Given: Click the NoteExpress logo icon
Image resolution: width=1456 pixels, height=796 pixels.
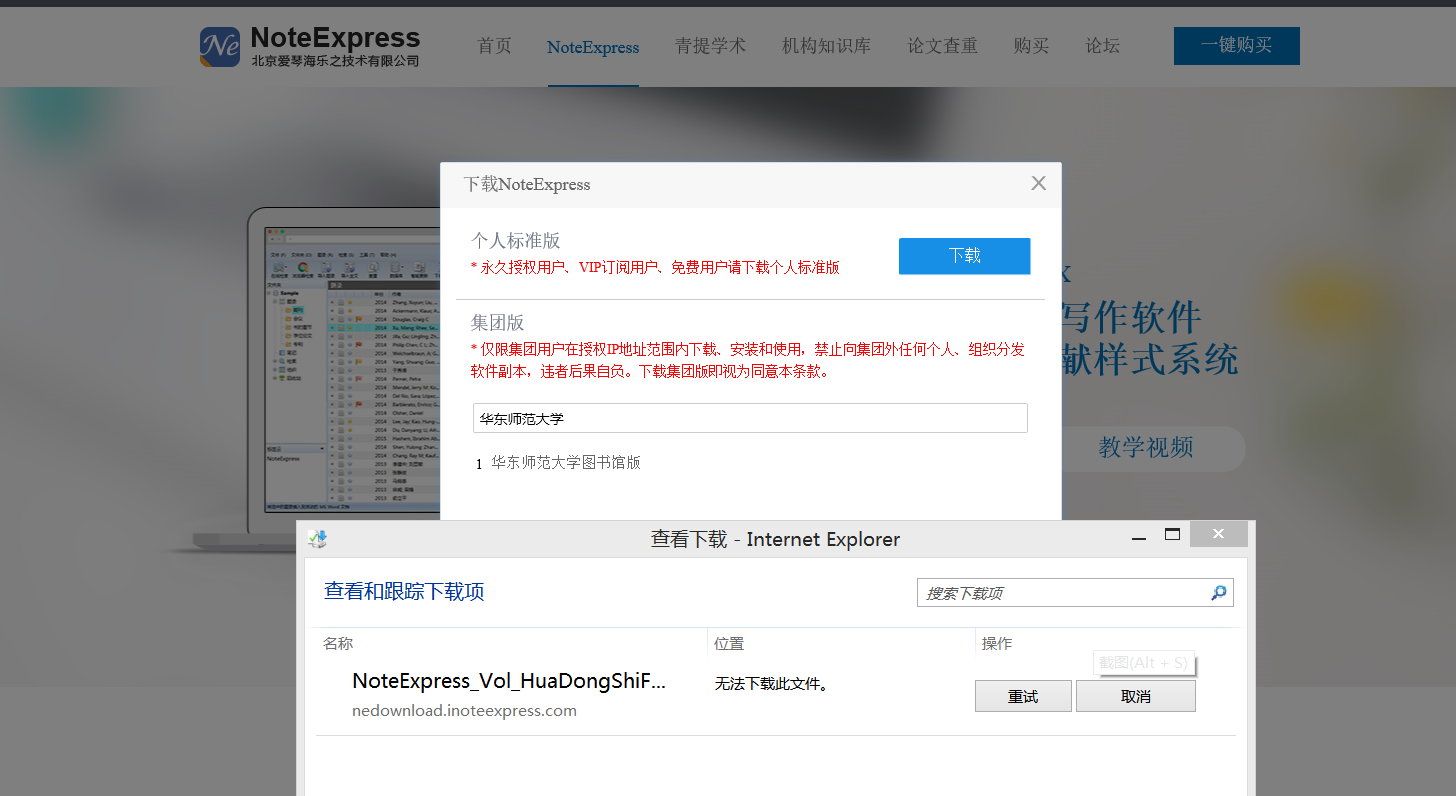Looking at the screenshot, I should [x=219, y=47].
